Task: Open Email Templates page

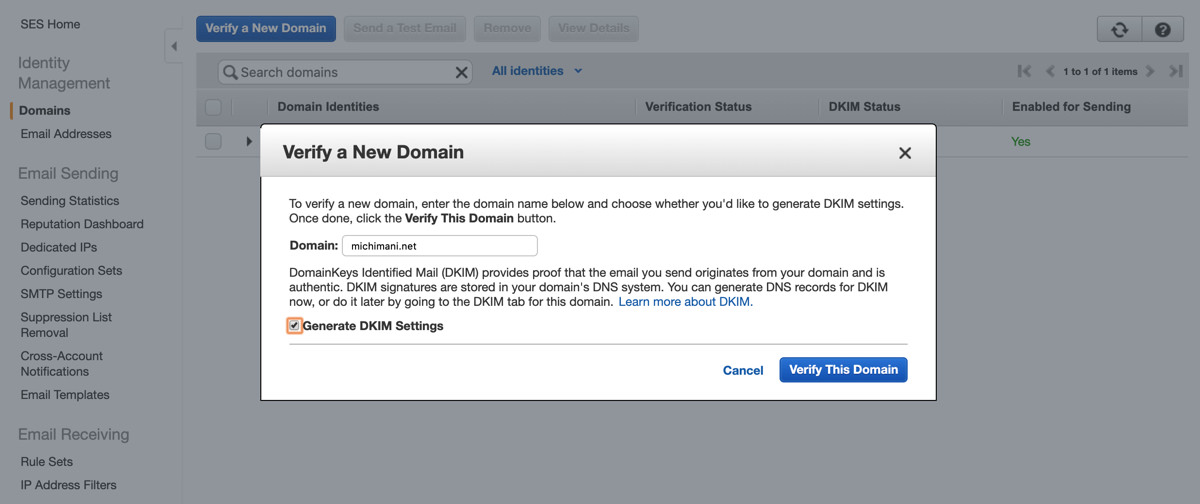Action: (65, 395)
